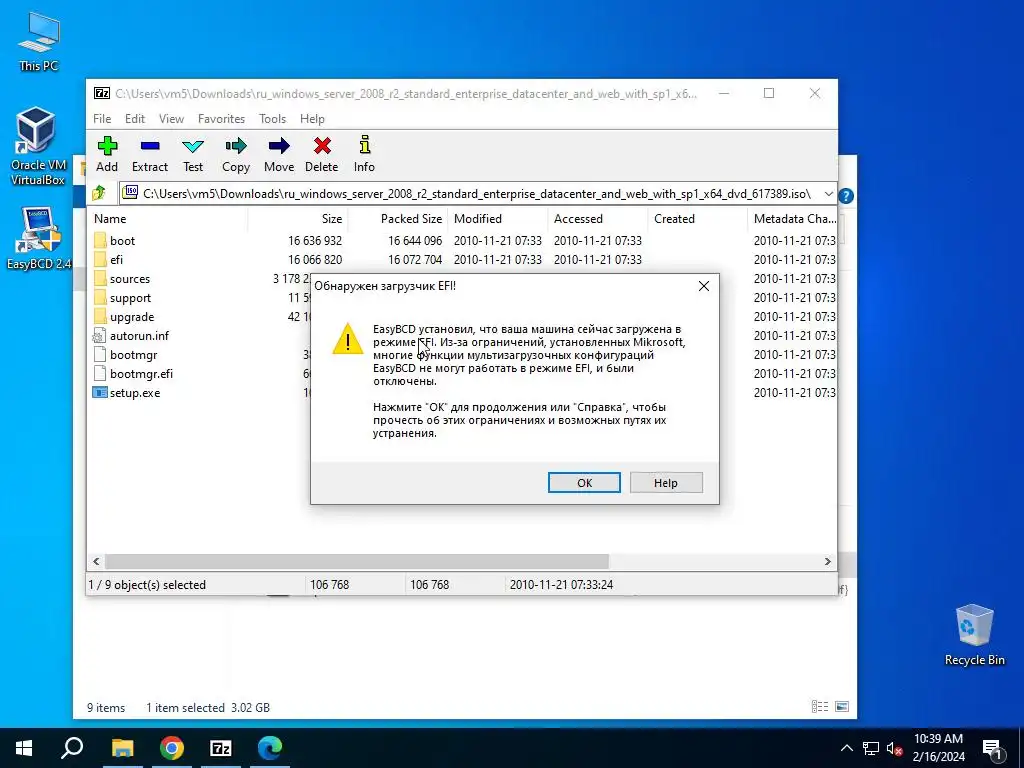1024x768 pixels.
Task: Open the notification center icon
Action: (x=992, y=748)
